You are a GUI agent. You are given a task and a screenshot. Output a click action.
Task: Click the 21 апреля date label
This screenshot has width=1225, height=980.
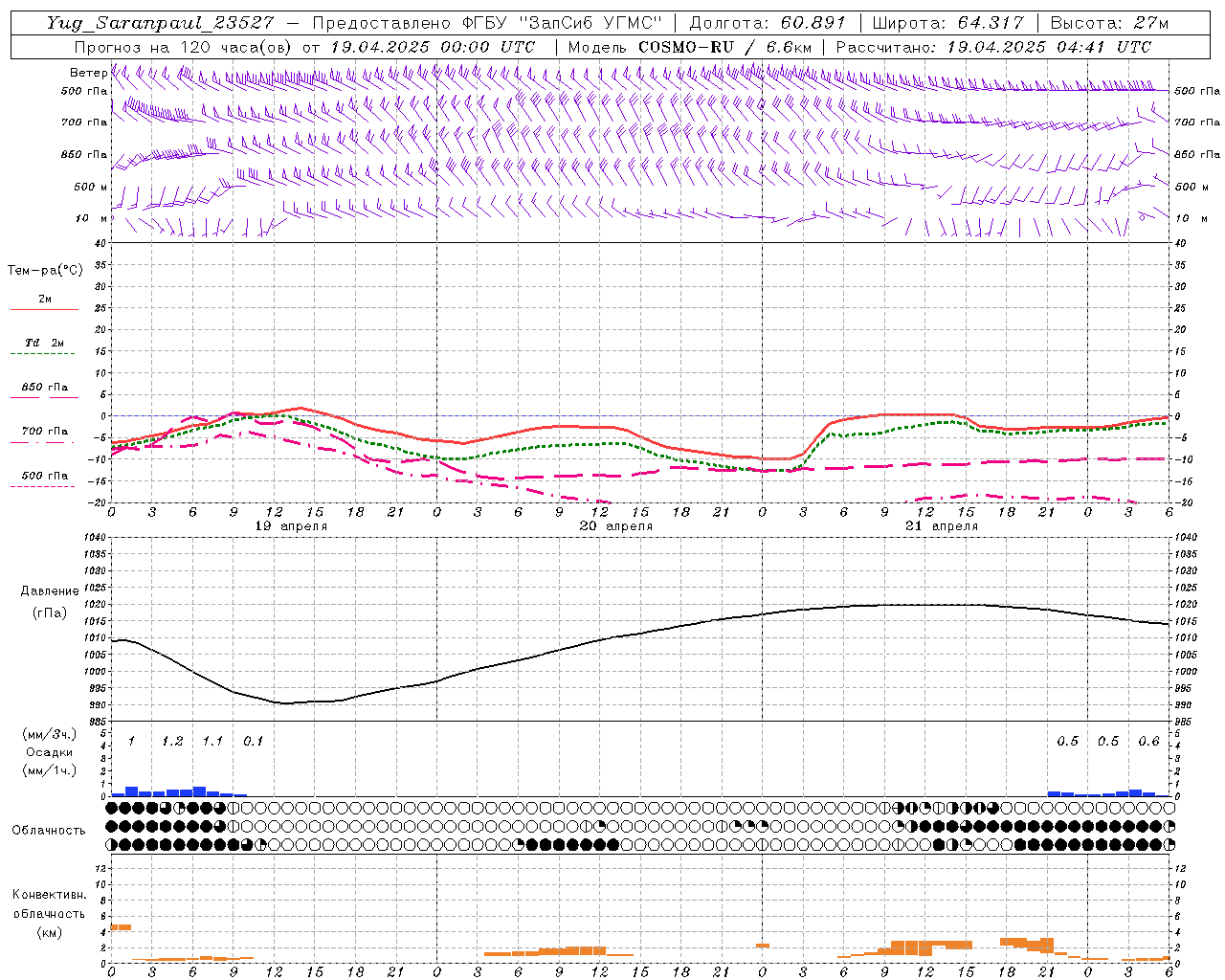coord(942,526)
